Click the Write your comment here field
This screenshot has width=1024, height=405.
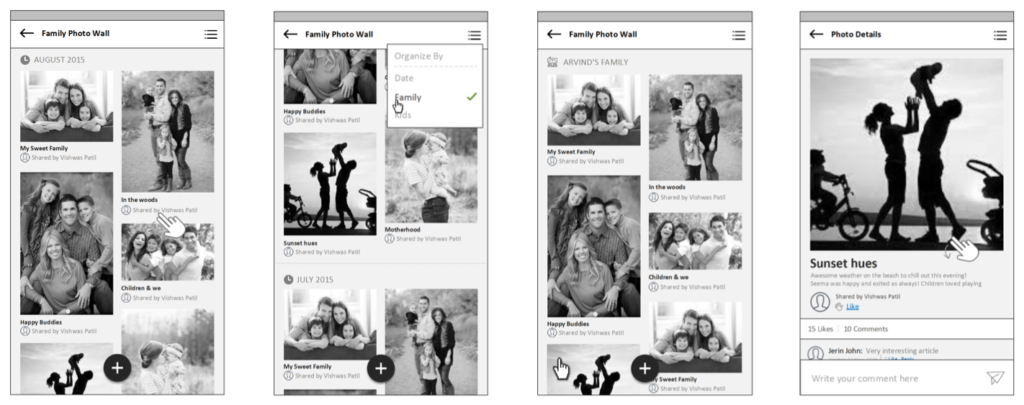890,378
